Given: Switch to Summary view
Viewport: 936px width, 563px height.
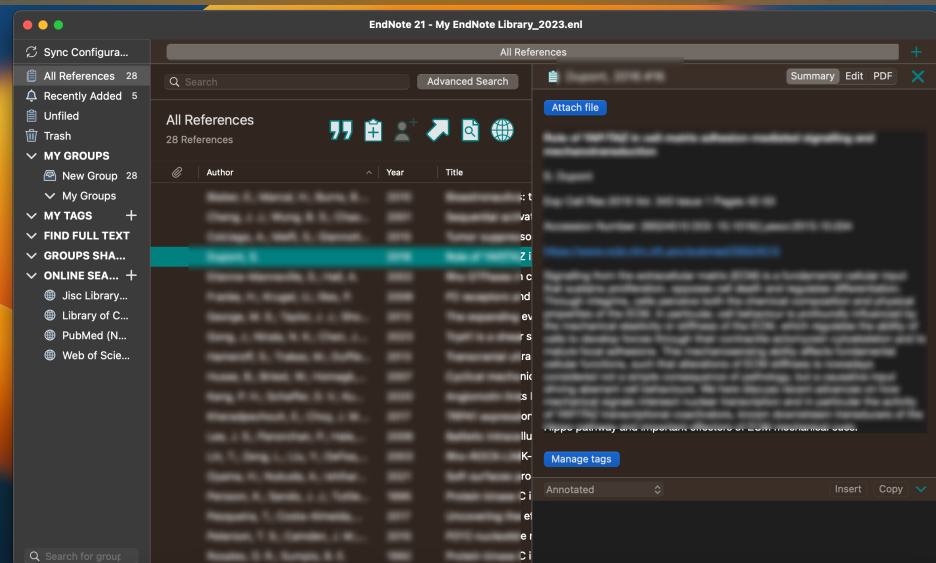Looking at the screenshot, I should pos(812,76).
